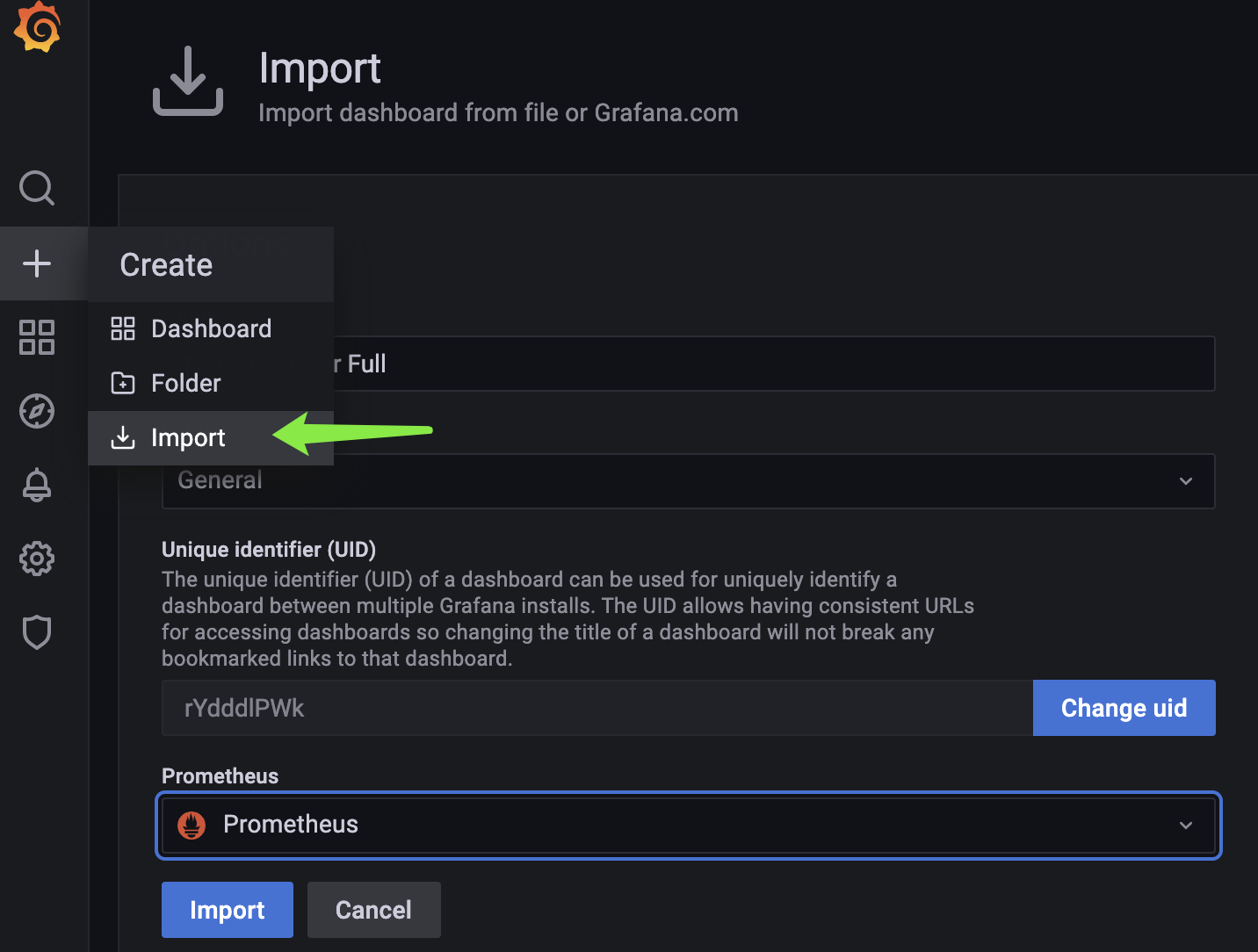
Task: Click the Unique identifier (UID) label
Action: pyautogui.click(x=269, y=550)
